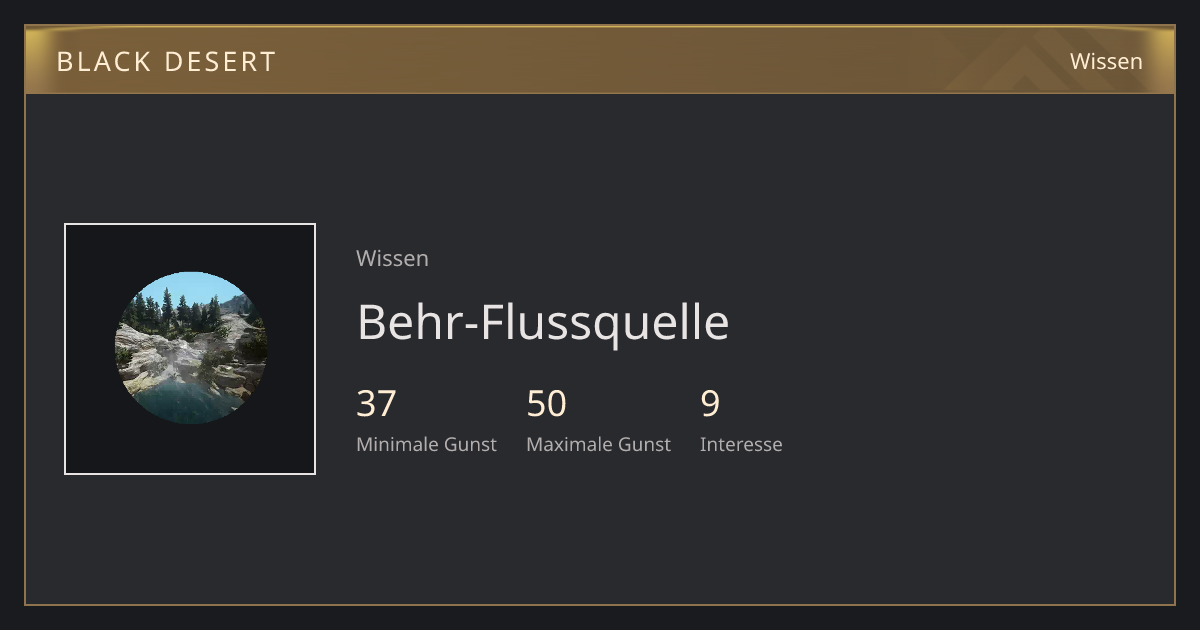Screen dimensions: 1200x630
Task: Click the Behr-Flussquelle title
Action: [x=543, y=322]
